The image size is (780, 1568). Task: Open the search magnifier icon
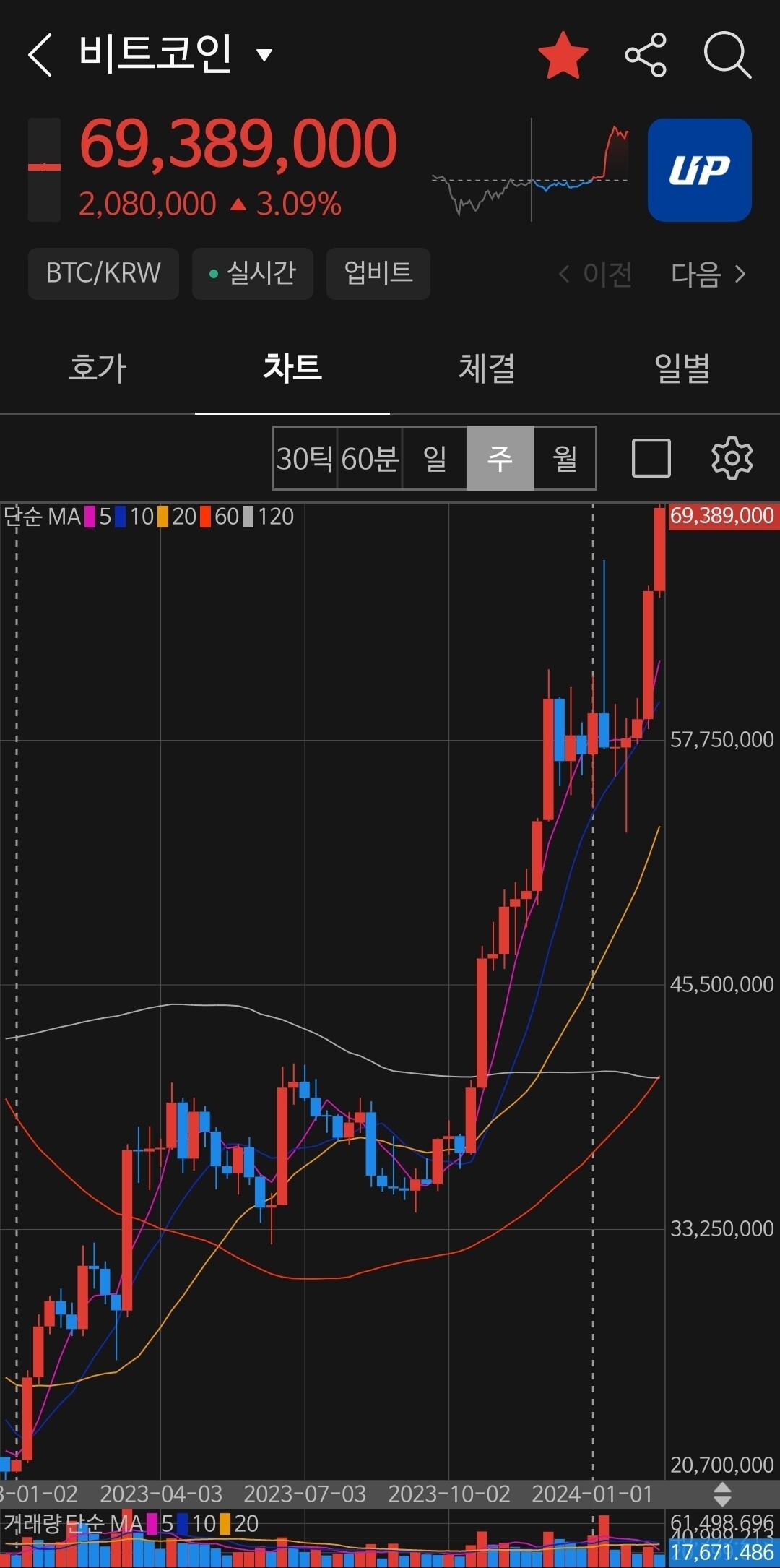(727, 55)
